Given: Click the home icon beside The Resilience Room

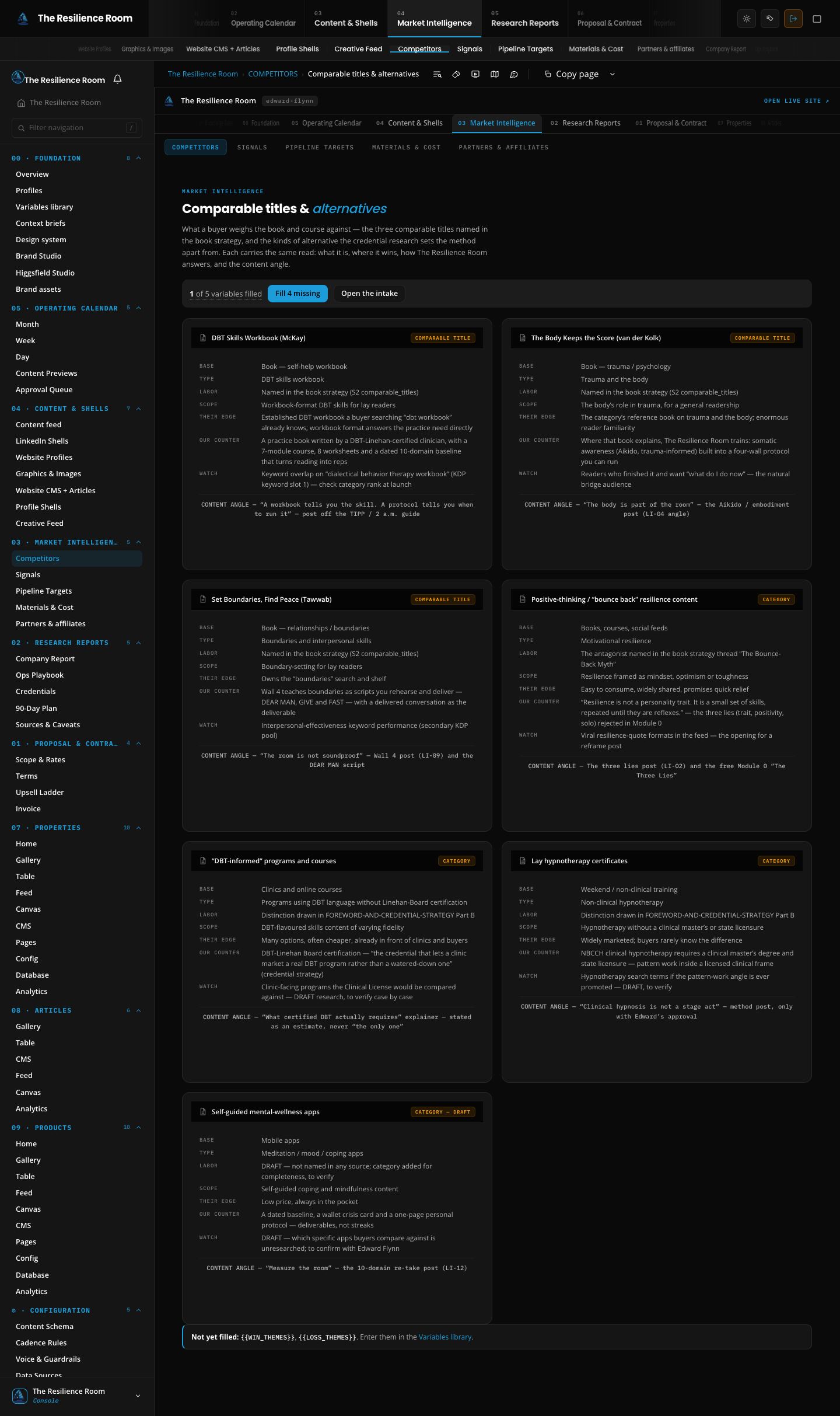Looking at the screenshot, I should [x=21, y=103].
